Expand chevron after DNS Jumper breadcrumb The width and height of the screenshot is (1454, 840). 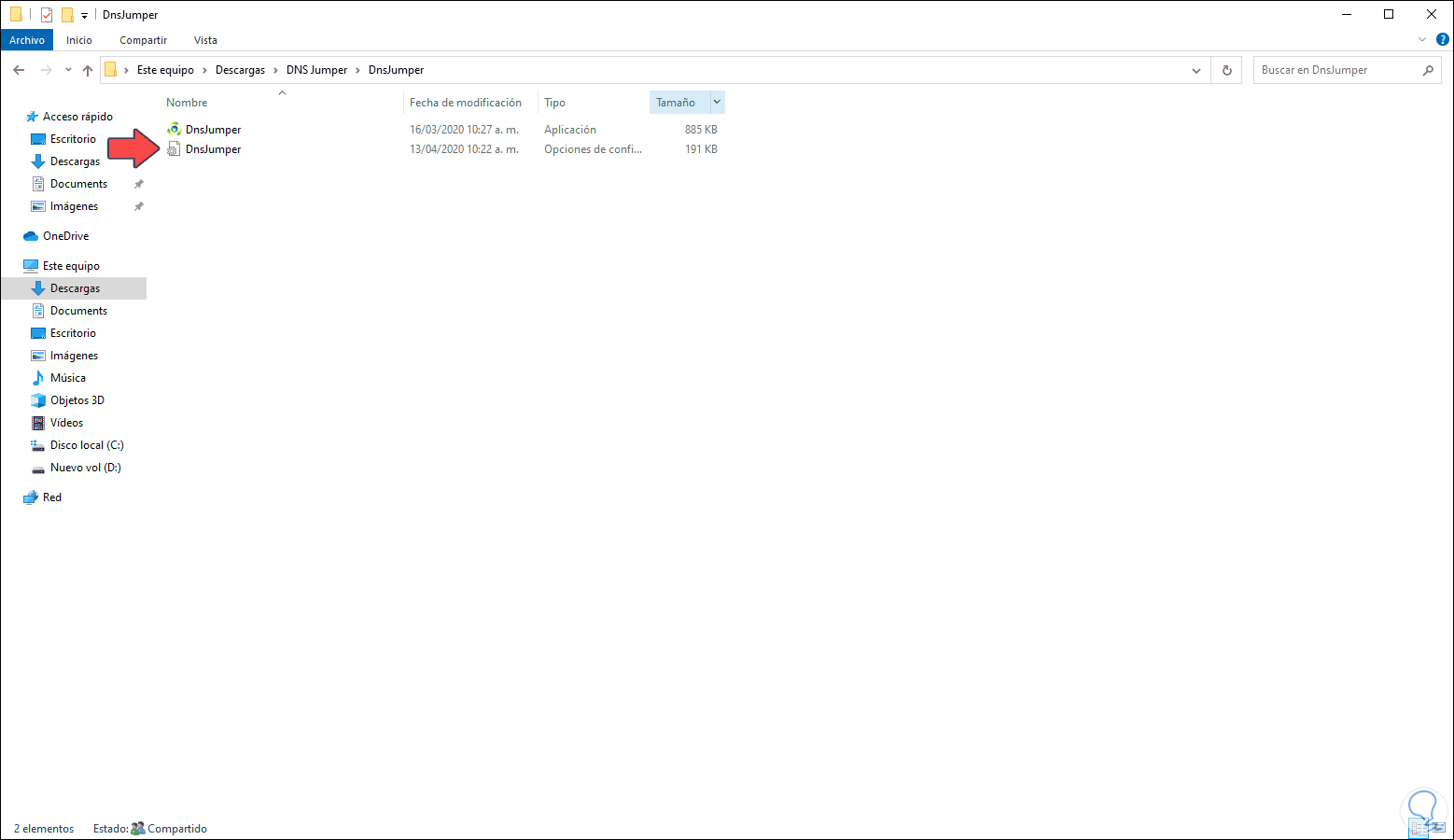[x=357, y=70]
